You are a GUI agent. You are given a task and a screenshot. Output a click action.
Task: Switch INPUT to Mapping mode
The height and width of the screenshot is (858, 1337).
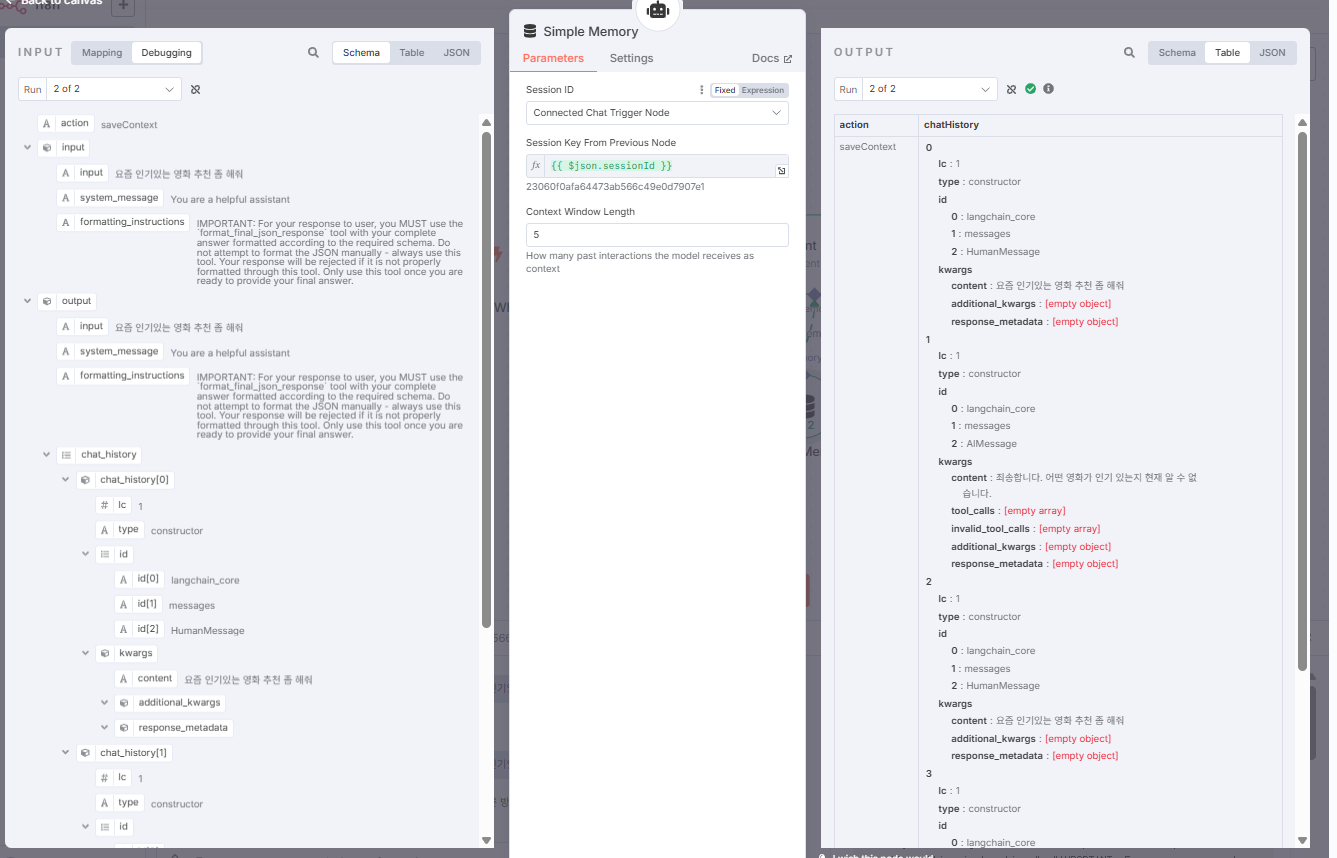[102, 53]
